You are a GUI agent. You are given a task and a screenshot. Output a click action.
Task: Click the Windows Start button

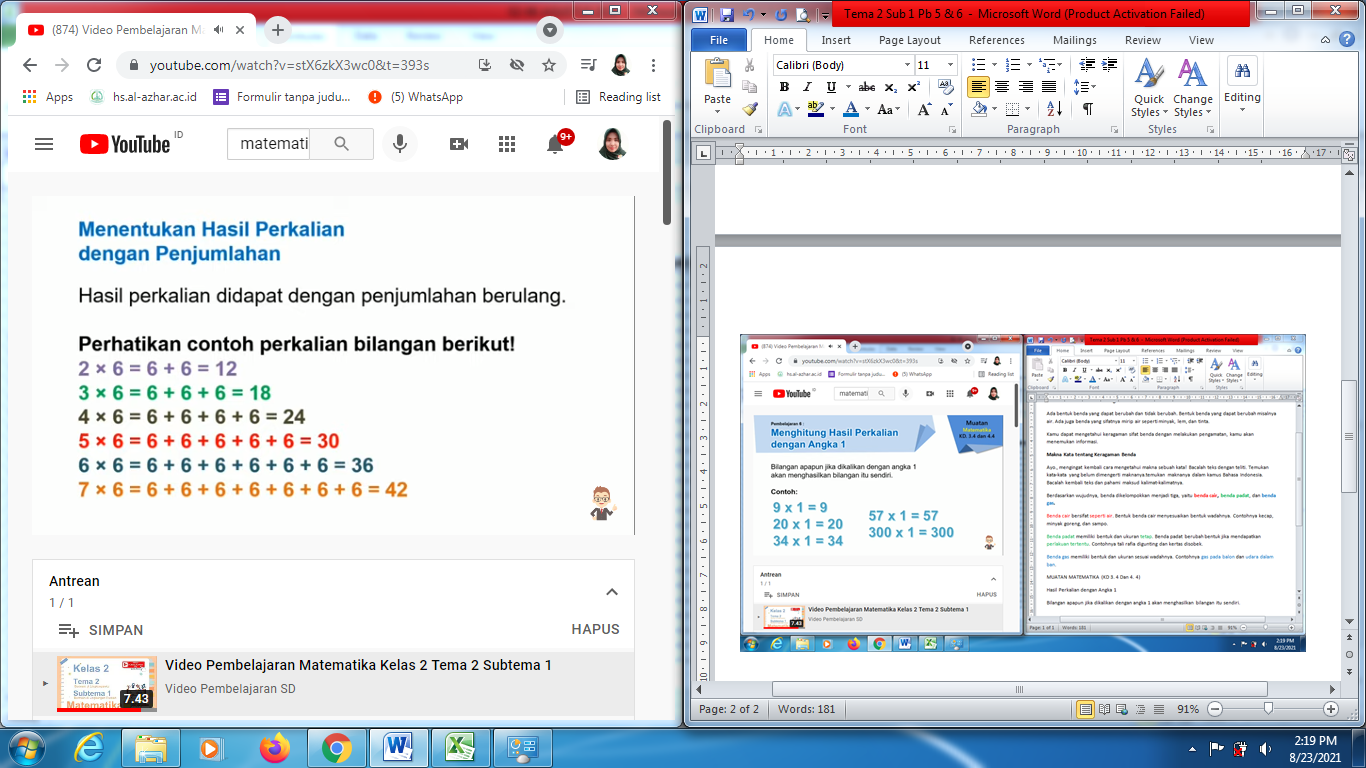pyautogui.click(x=24, y=747)
